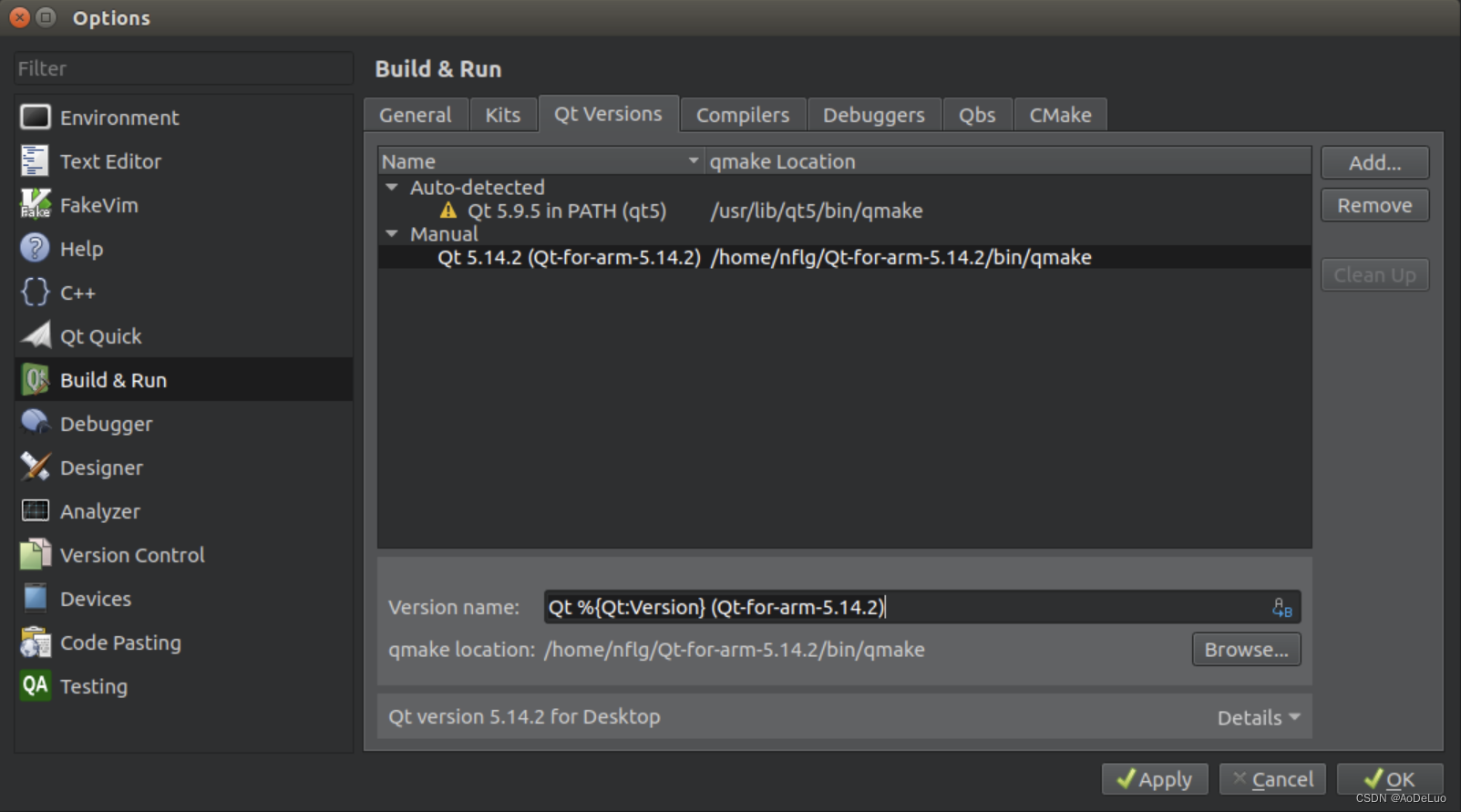Click the /usr/lib/qt5/bin/qmake path cell
This screenshot has height=812, width=1461.
pos(816,211)
